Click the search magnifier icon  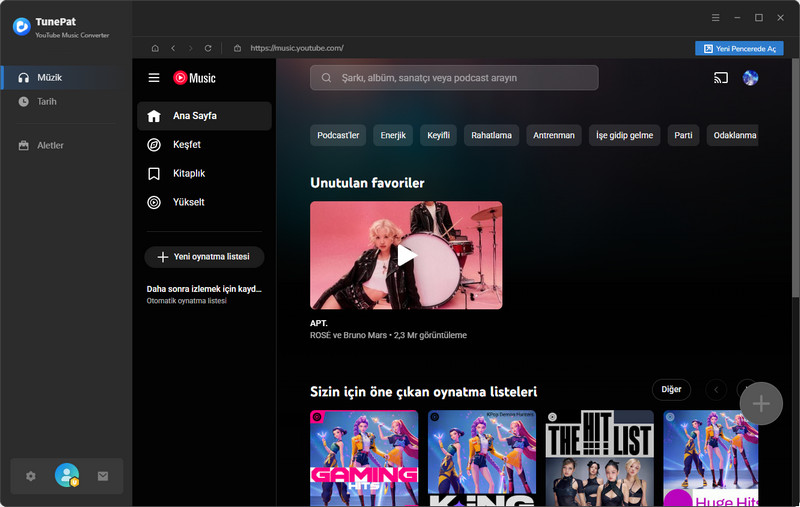[x=327, y=78]
